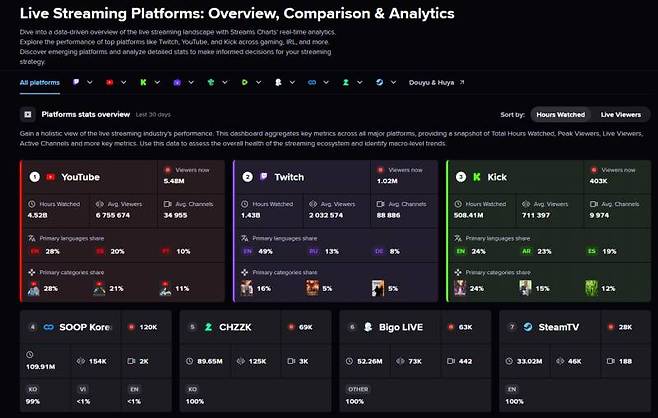Click the Bigo LIVE card logo
Screen dimensions: 658x418
point(368,327)
